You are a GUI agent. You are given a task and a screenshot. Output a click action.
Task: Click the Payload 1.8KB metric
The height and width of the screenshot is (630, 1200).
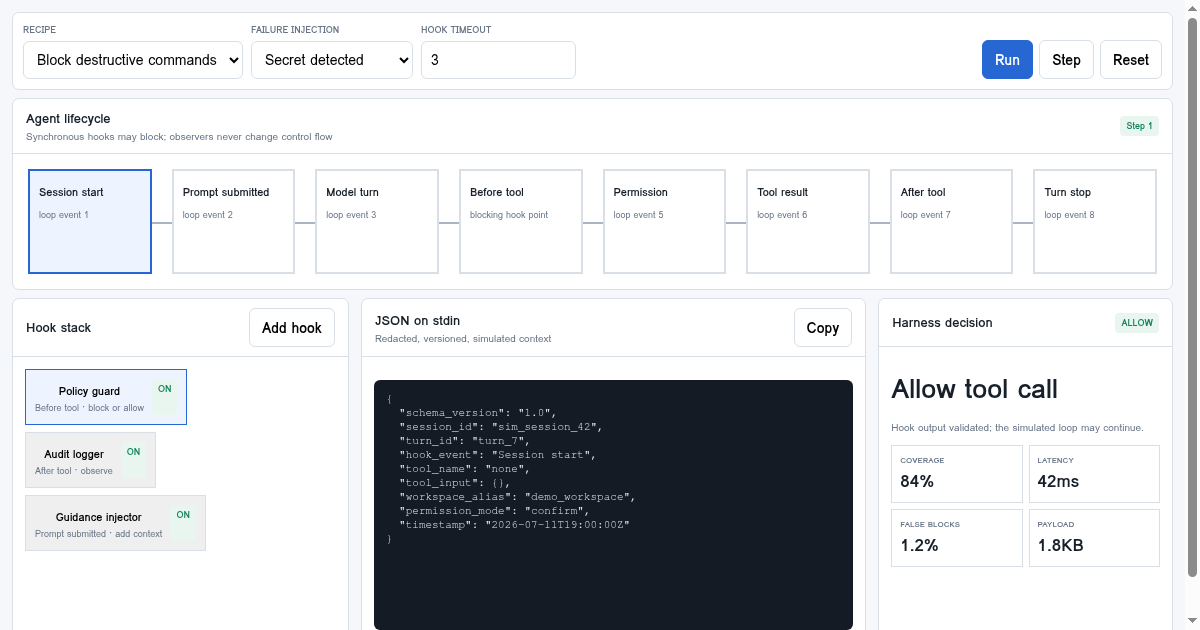point(1094,538)
